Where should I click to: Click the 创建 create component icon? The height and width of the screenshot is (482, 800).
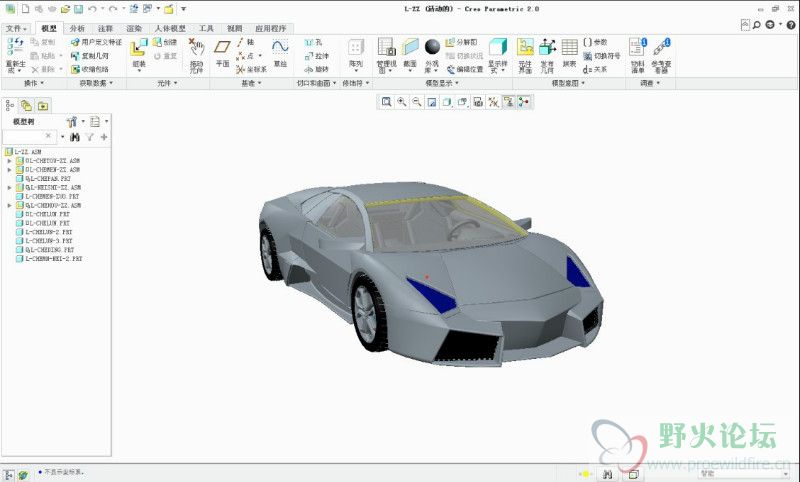point(158,42)
